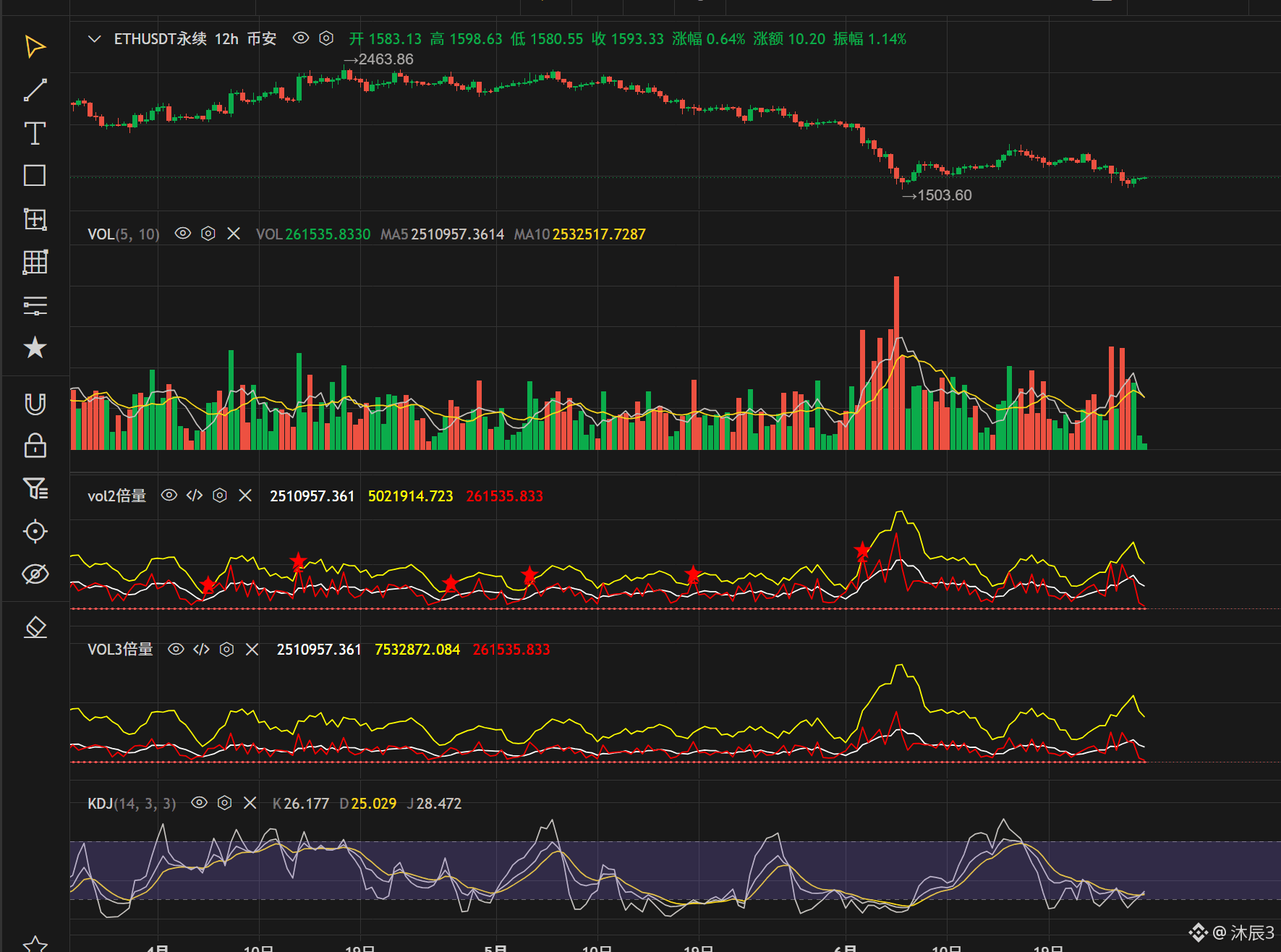The height and width of the screenshot is (952, 1281).
Task: Lock all drawings with padlock icon
Action: pyautogui.click(x=35, y=446)
